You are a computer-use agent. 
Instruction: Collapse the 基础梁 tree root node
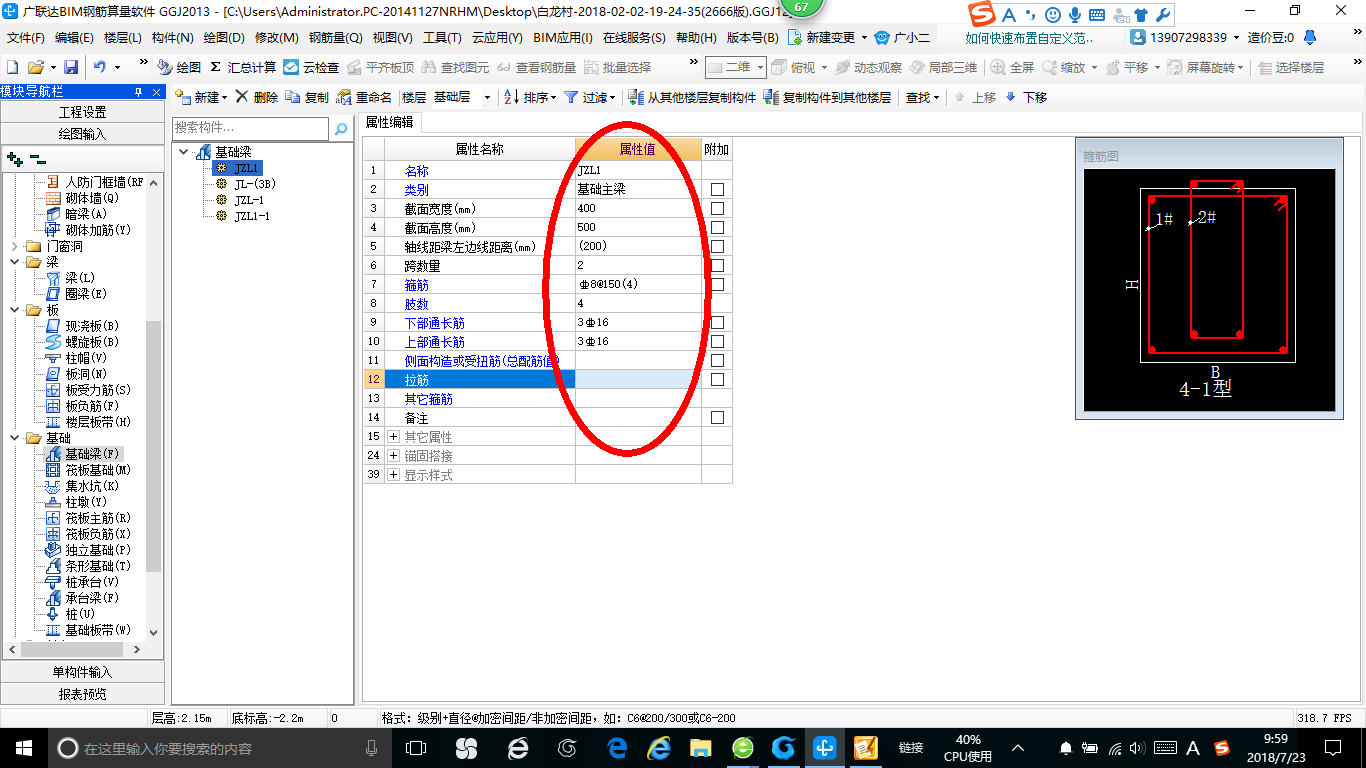tap(184, 152)
